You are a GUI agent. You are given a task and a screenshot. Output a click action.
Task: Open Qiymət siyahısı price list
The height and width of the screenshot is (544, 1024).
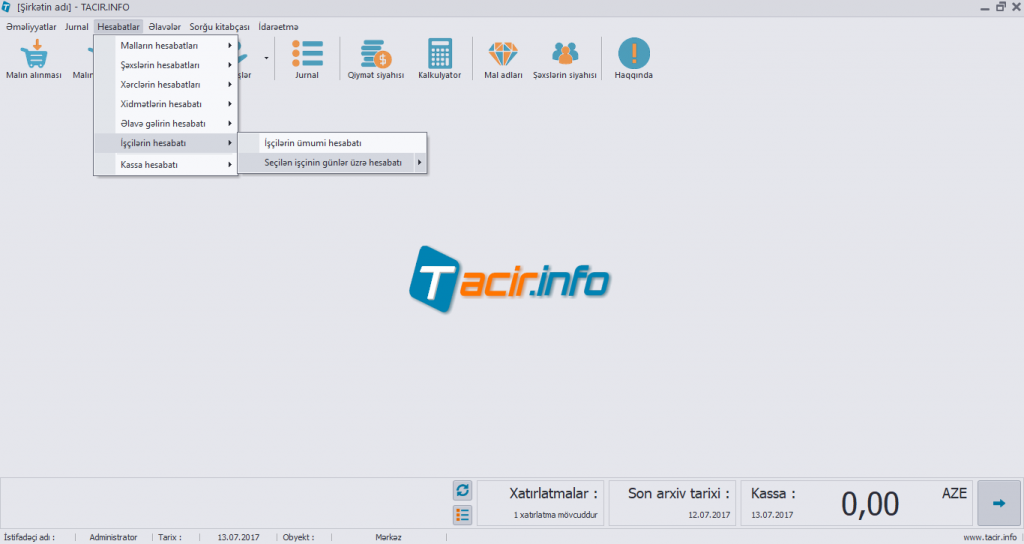point(375,56)
